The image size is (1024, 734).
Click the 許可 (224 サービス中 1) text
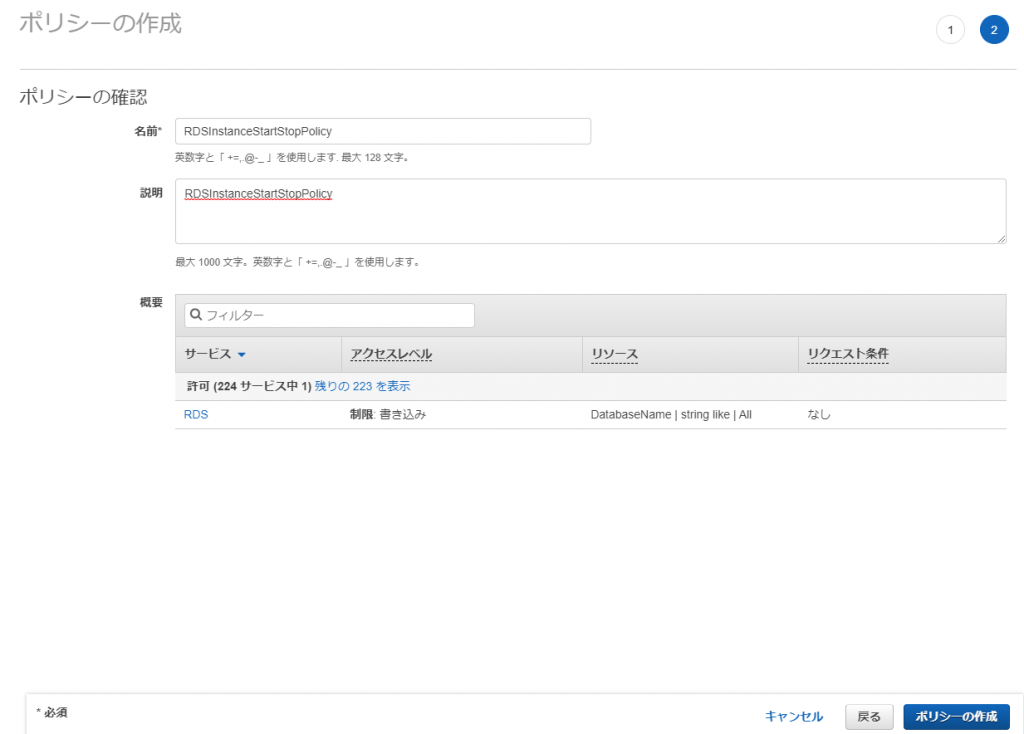tap(249, 386)
